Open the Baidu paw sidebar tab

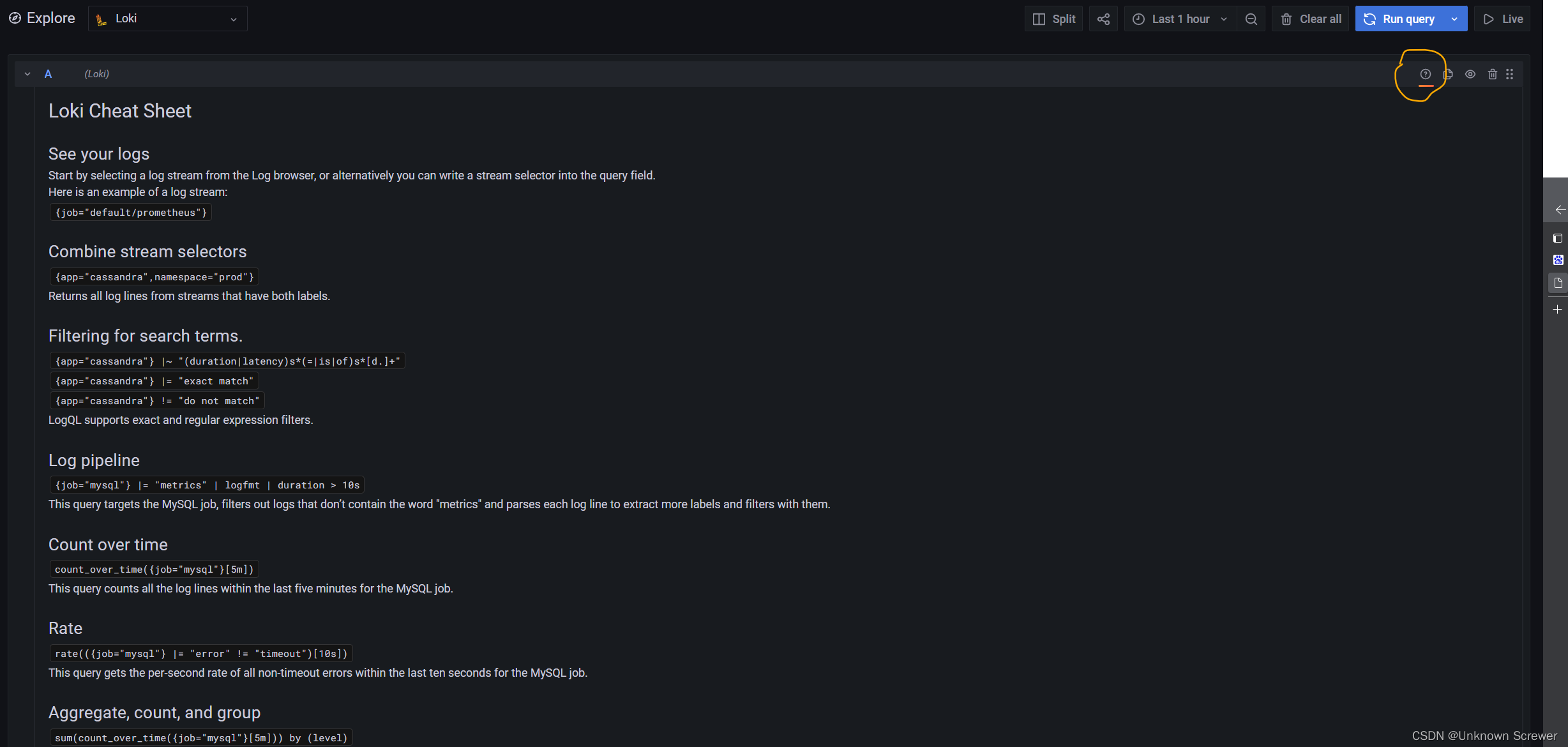1558,260
